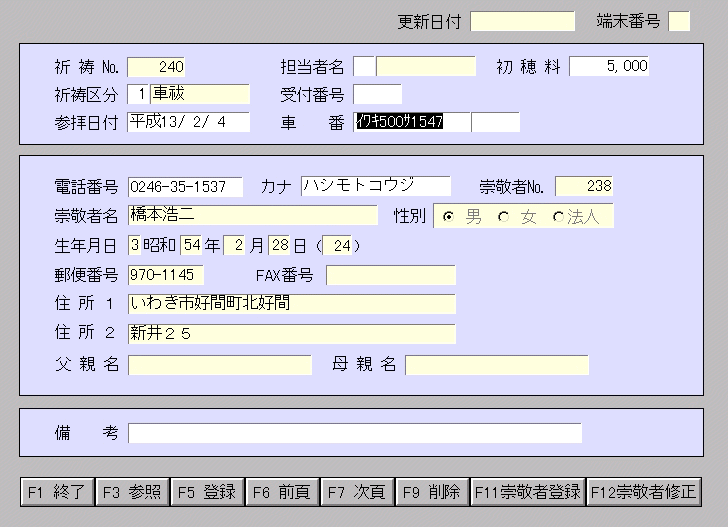Click the F9 削除 delete button
728x527 pixels.
[433, 492]
